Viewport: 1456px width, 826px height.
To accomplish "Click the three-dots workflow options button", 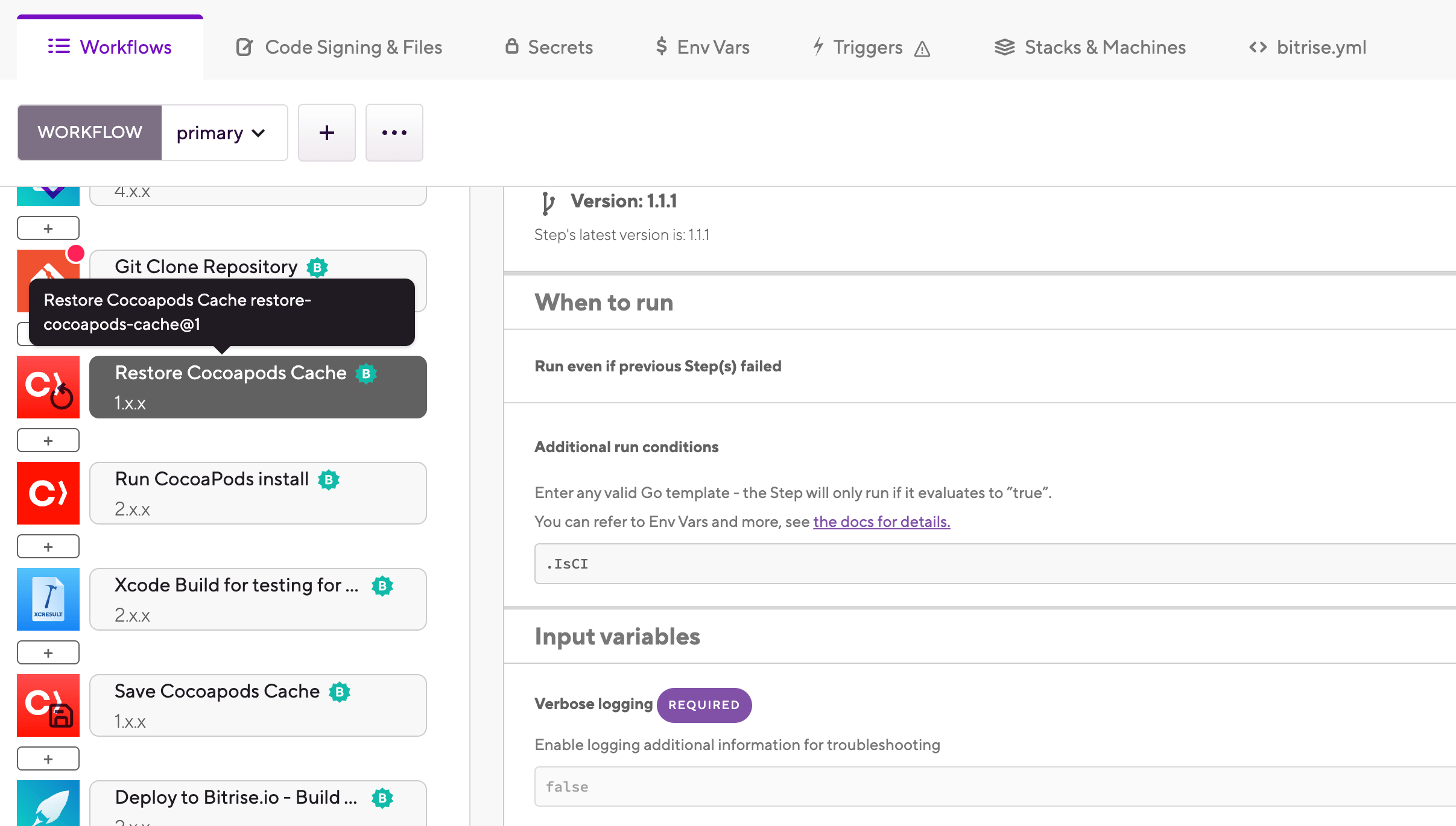I will click(x=394, y=133).
